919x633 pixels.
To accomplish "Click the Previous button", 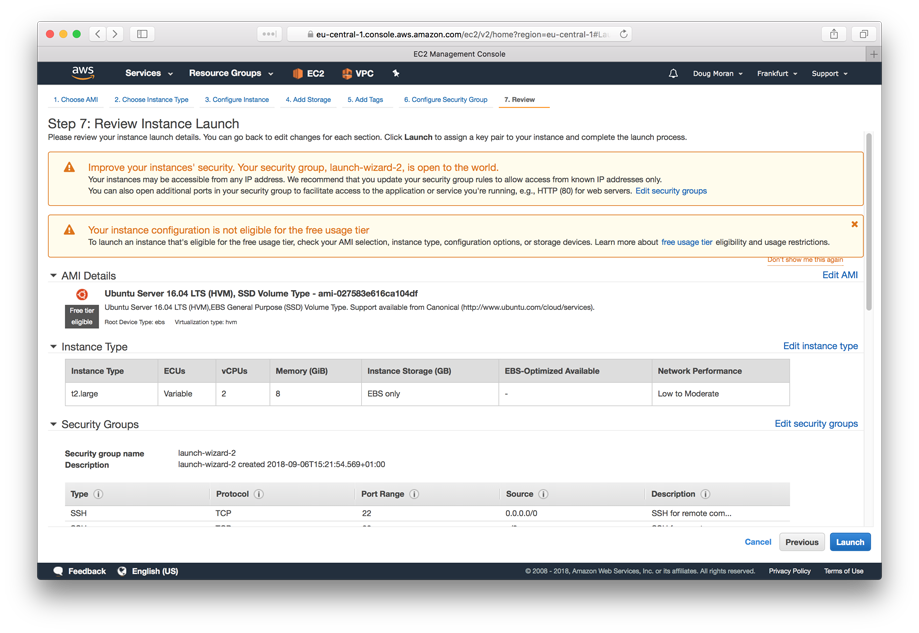I will [x=802, y=542].
